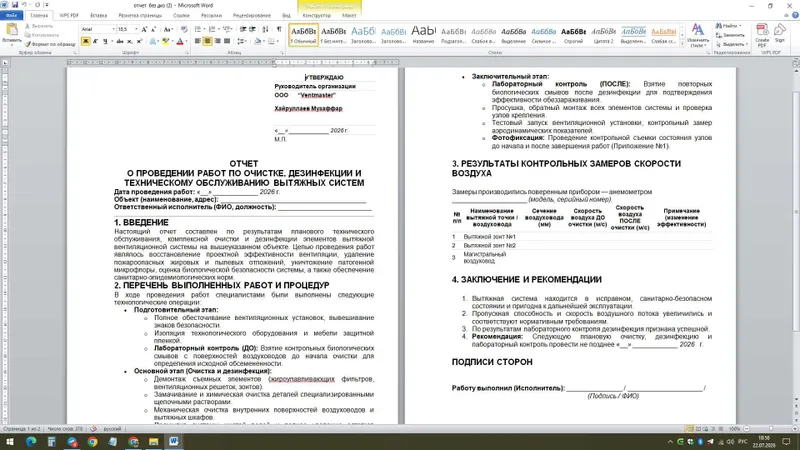The image size is (800, 450).
Task: Click the spell check icon in status bar
Action: (x=93, y=429)
